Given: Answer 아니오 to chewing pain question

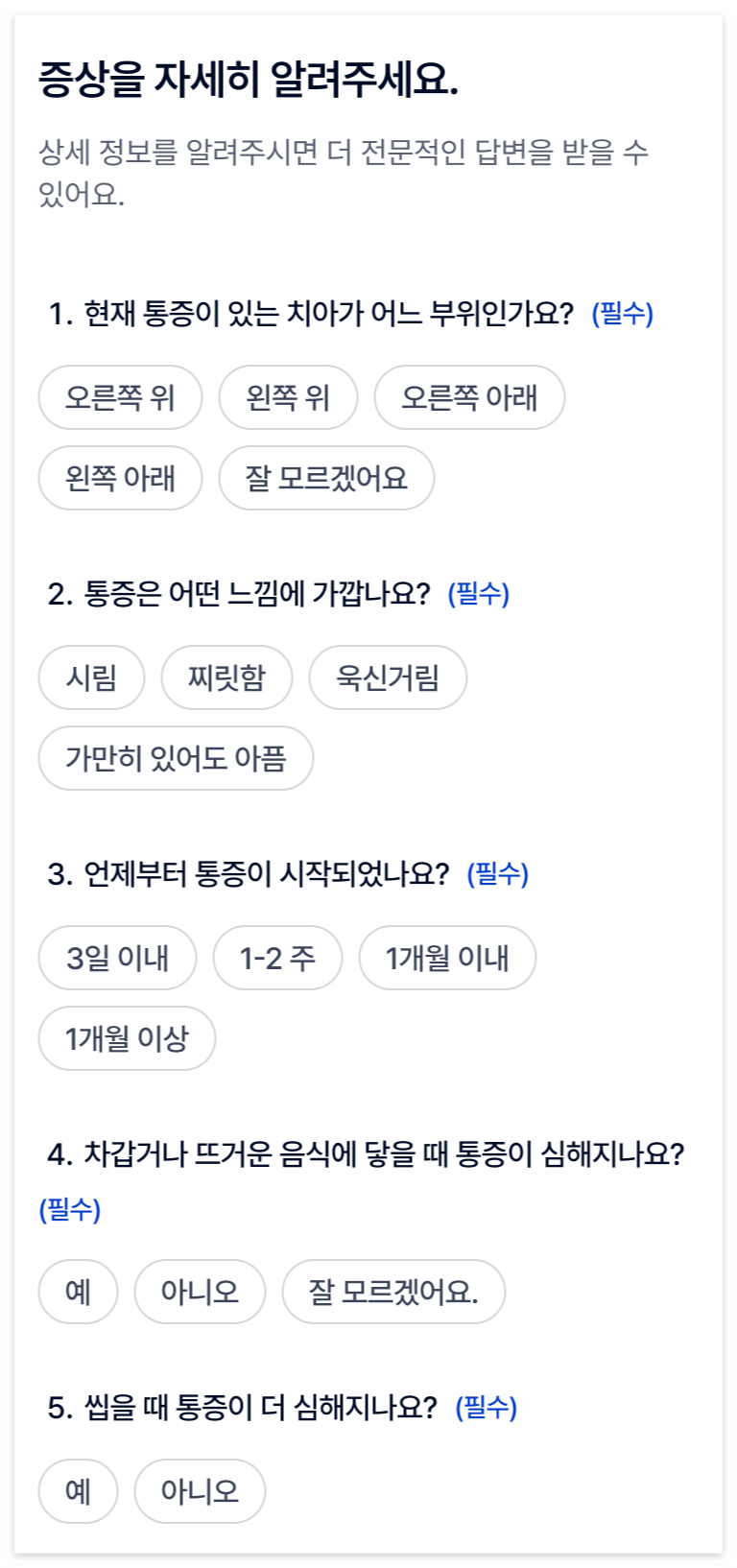Looking at the screenshot, I should [x=200, y=1491].
